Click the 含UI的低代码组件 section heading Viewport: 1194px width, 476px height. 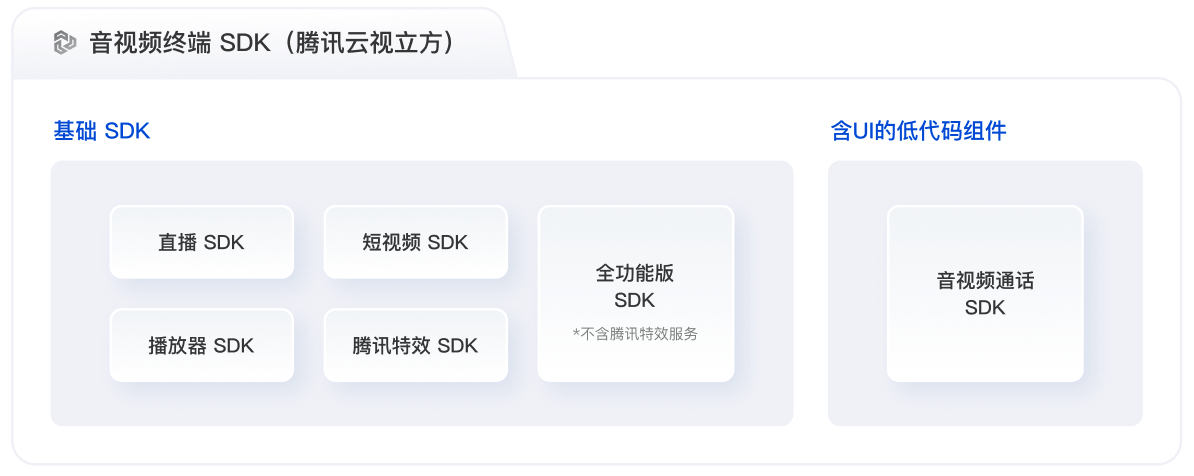918,131
